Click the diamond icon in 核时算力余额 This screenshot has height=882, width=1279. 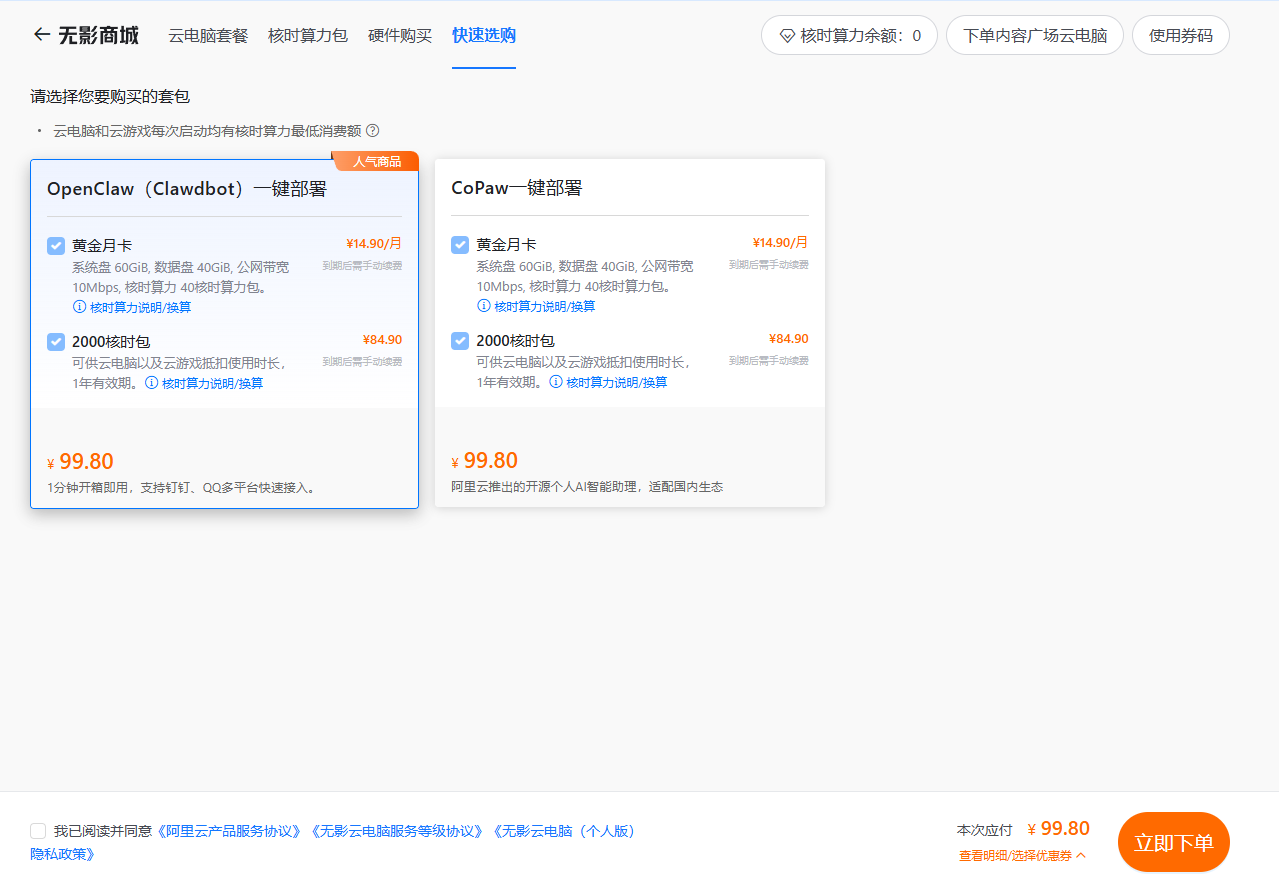click(787, 36)
